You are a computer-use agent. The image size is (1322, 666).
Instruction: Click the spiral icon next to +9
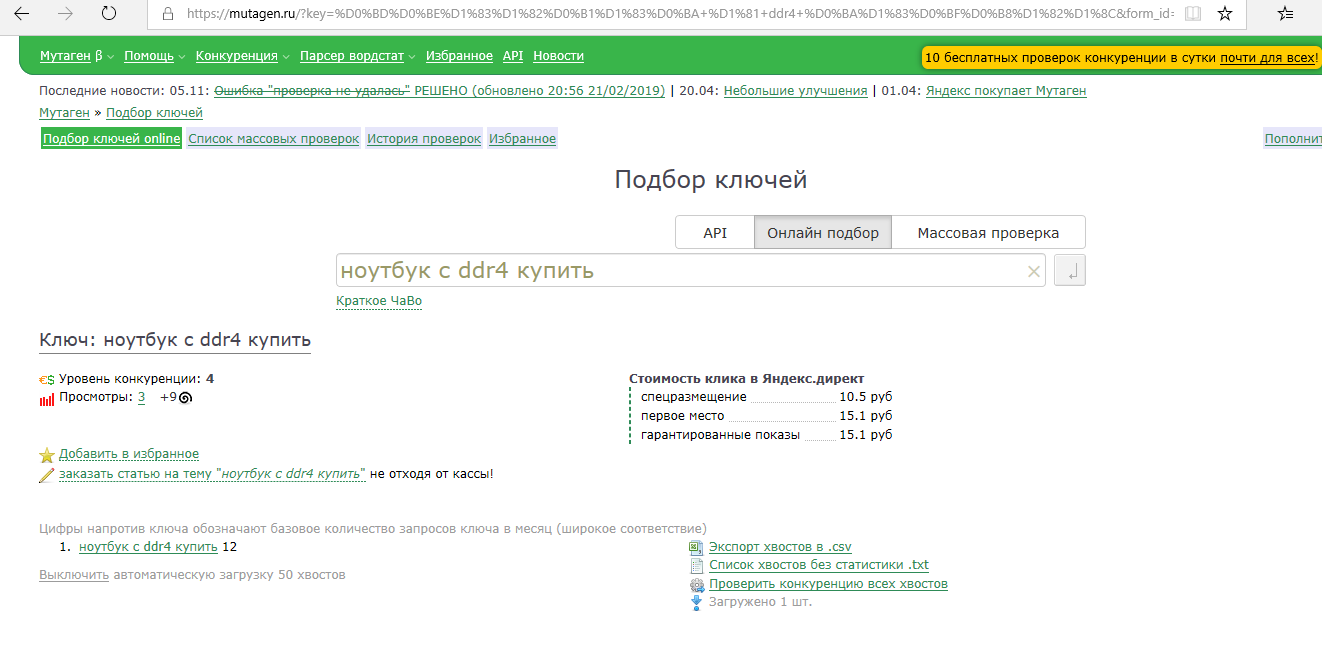pos(185,398)
